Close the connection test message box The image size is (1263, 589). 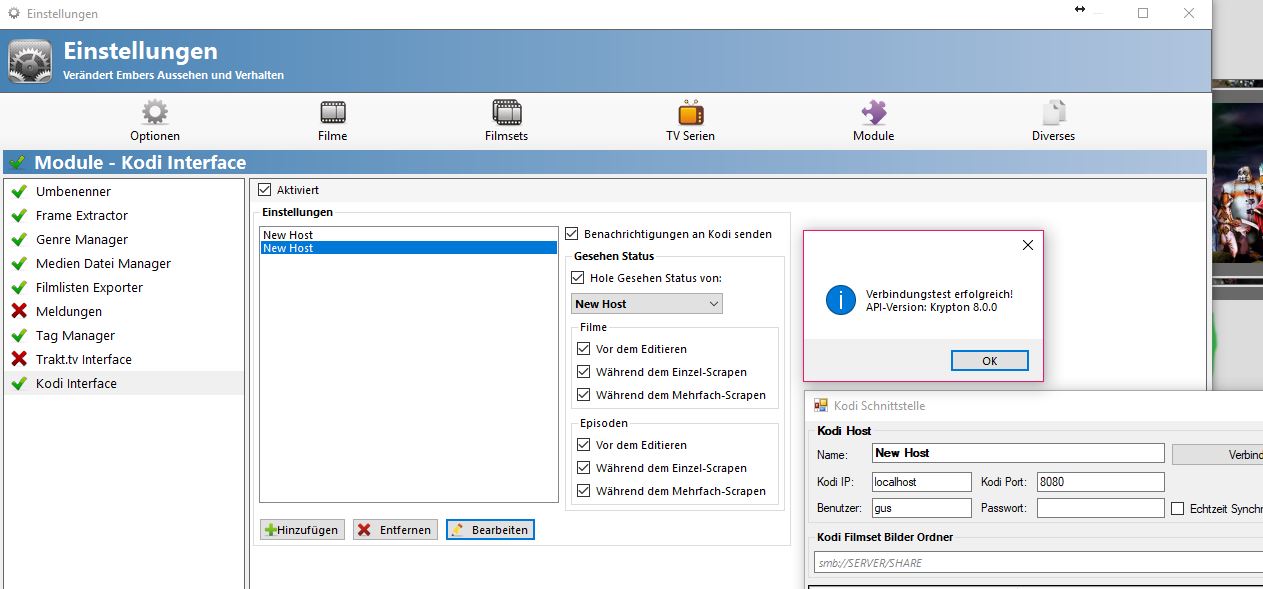click(1027, 245)
